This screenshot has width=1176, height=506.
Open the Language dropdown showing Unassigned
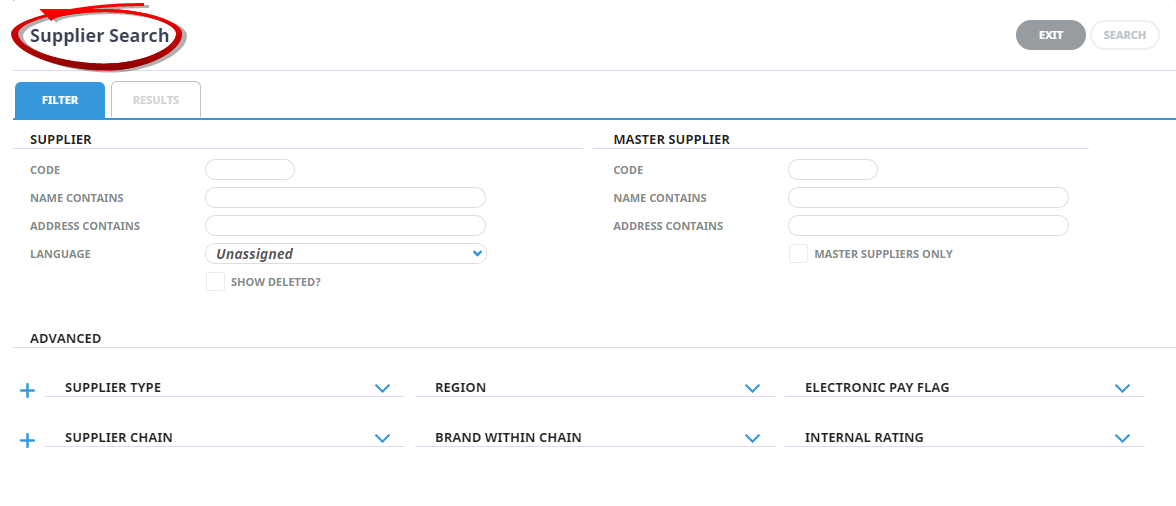click(x=345, y=254)
